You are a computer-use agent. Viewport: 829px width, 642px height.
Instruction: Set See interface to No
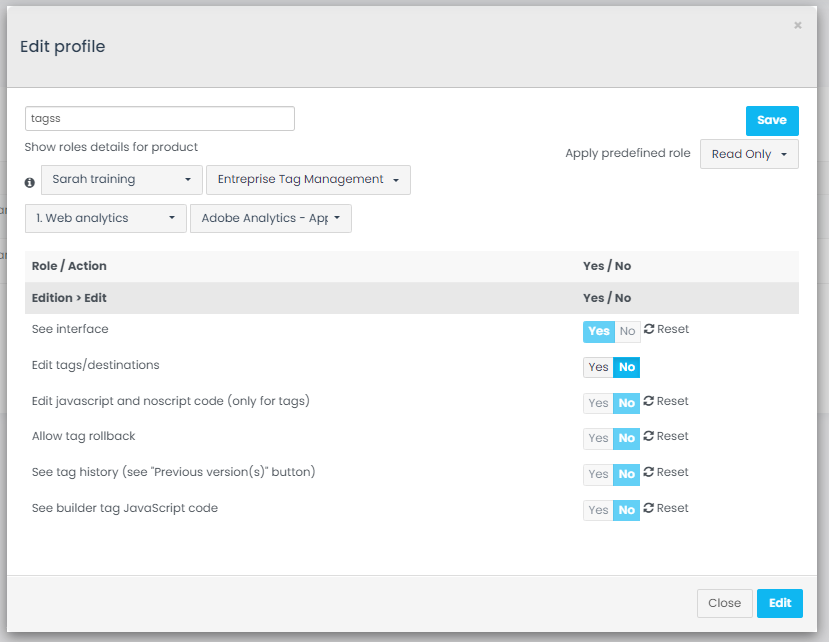(627, 332)
